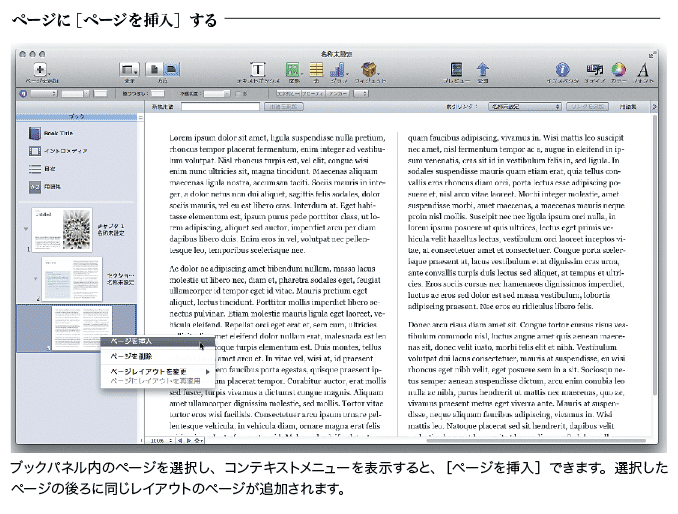Viewport: 678px width, 514px height.
Task: Choose Insert Page from context menu
Action: [x=157, y=342]
